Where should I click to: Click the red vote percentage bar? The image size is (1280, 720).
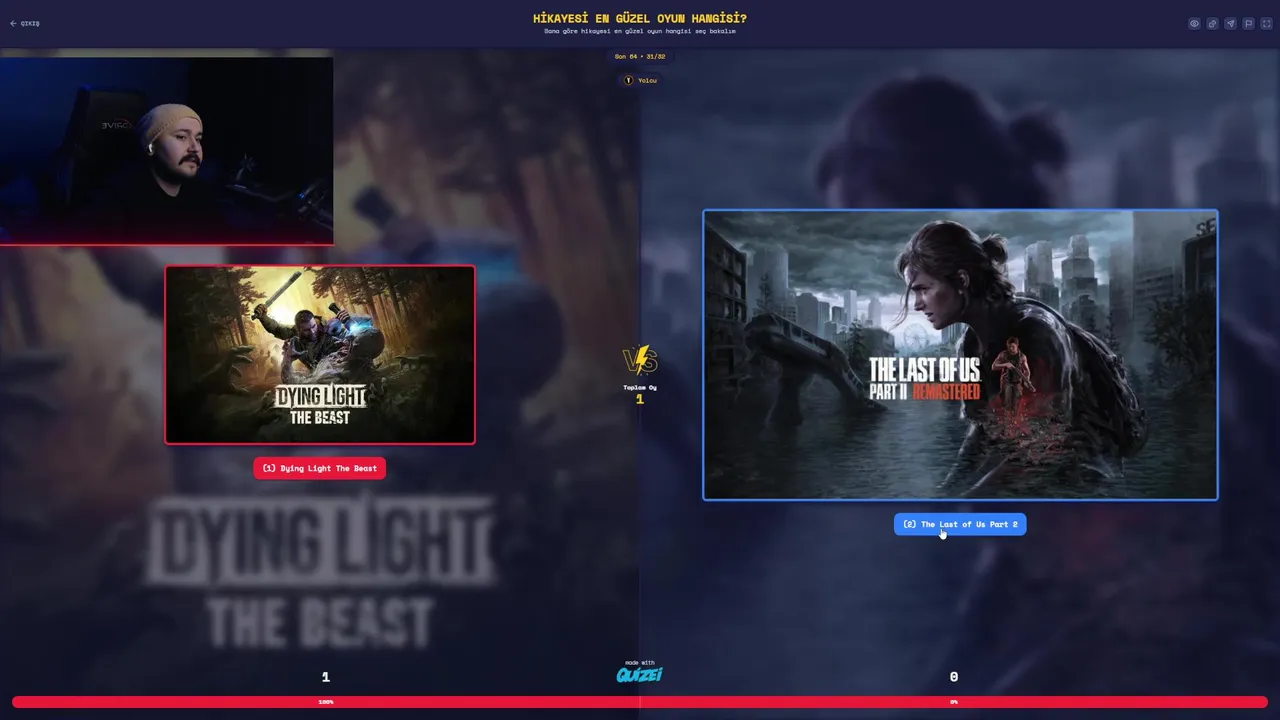click(x=640, y=702)
